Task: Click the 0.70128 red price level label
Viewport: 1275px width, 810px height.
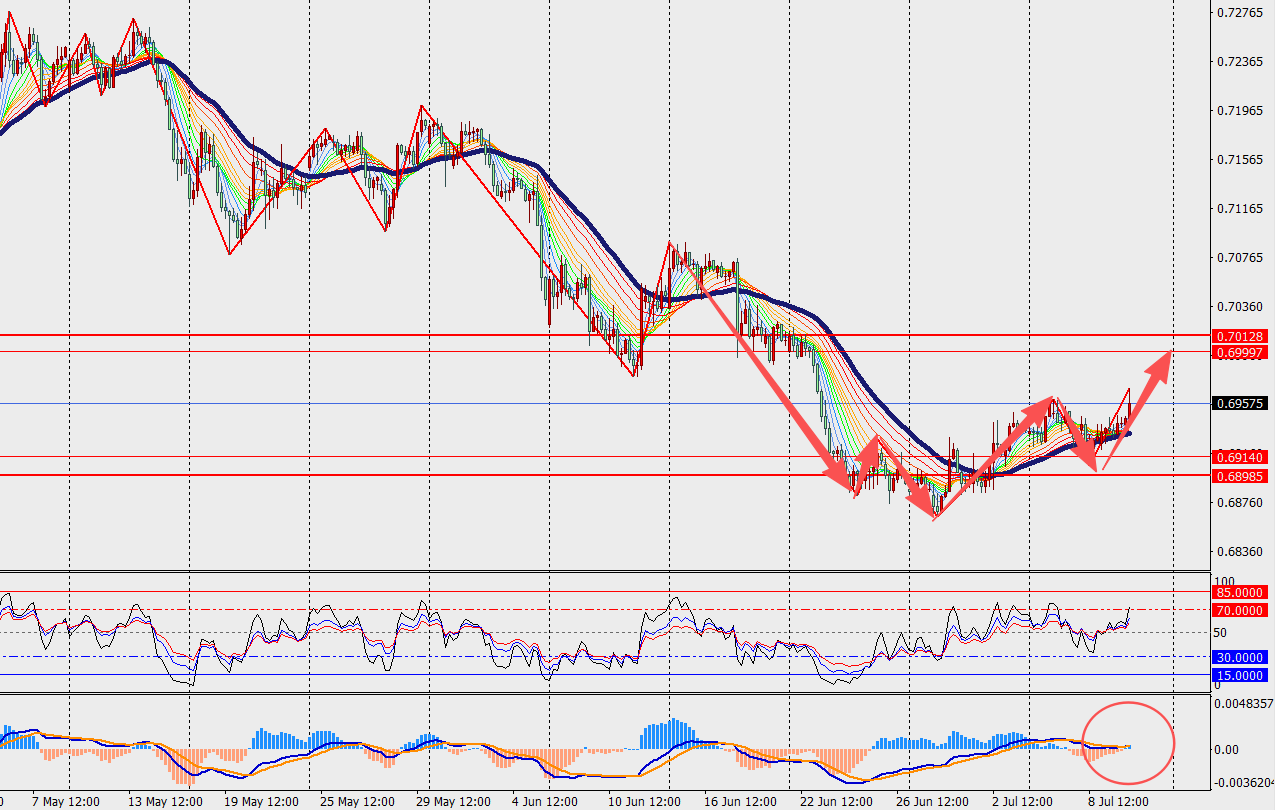Action: point(1240,336)
